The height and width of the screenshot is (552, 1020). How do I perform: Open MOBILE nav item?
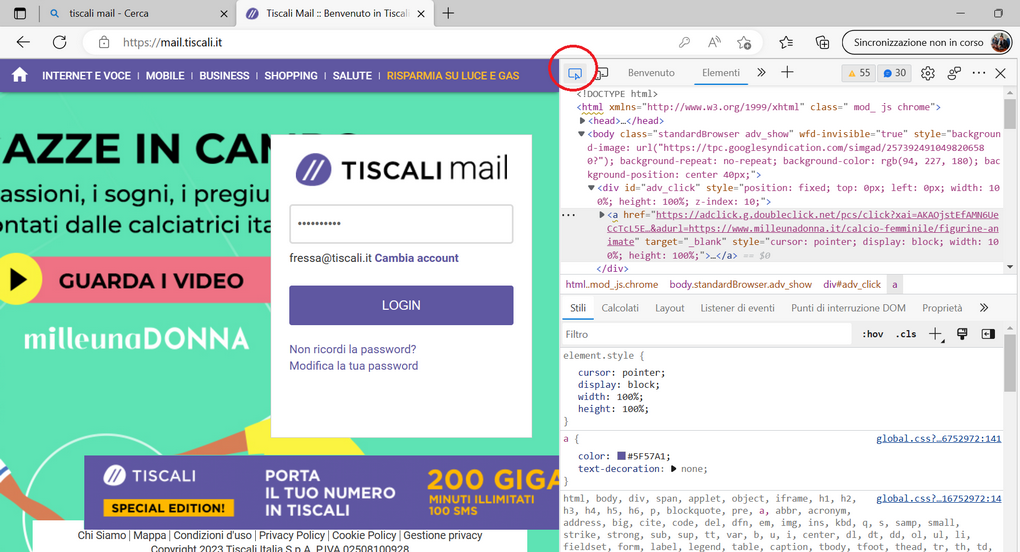[x=165, y=75]
